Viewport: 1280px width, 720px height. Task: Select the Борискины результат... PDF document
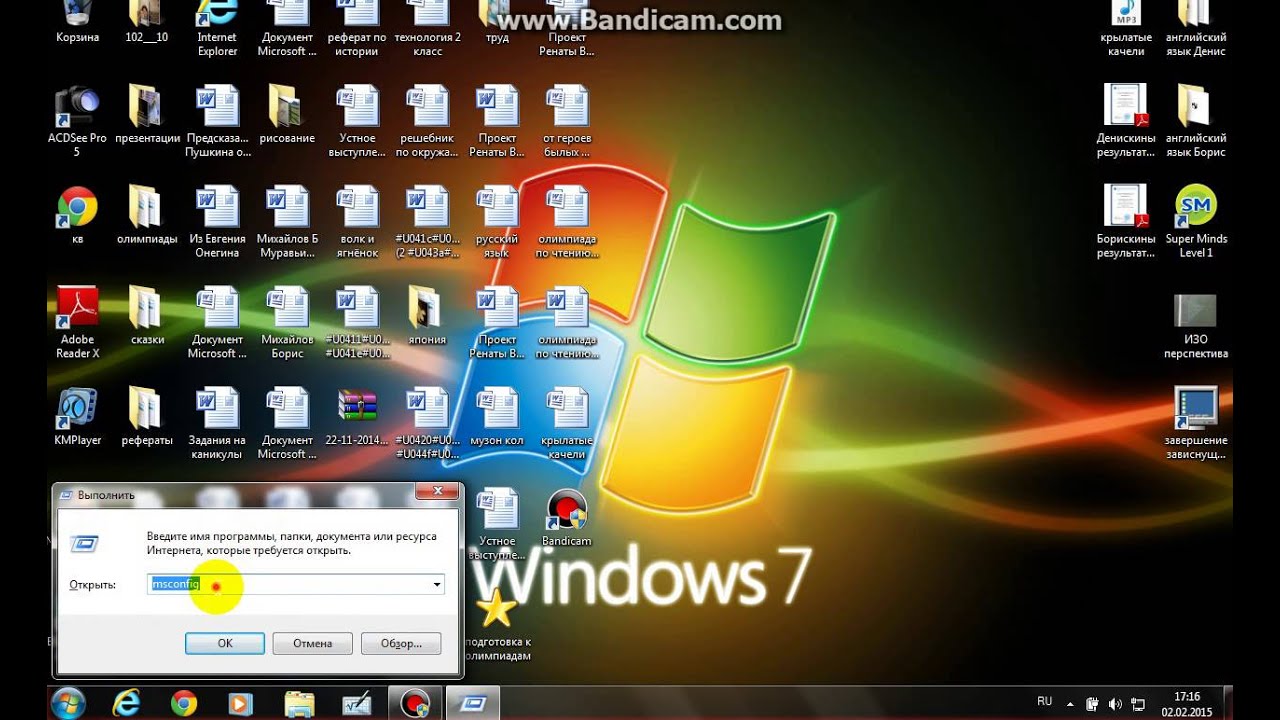[x=1126, y=222]
